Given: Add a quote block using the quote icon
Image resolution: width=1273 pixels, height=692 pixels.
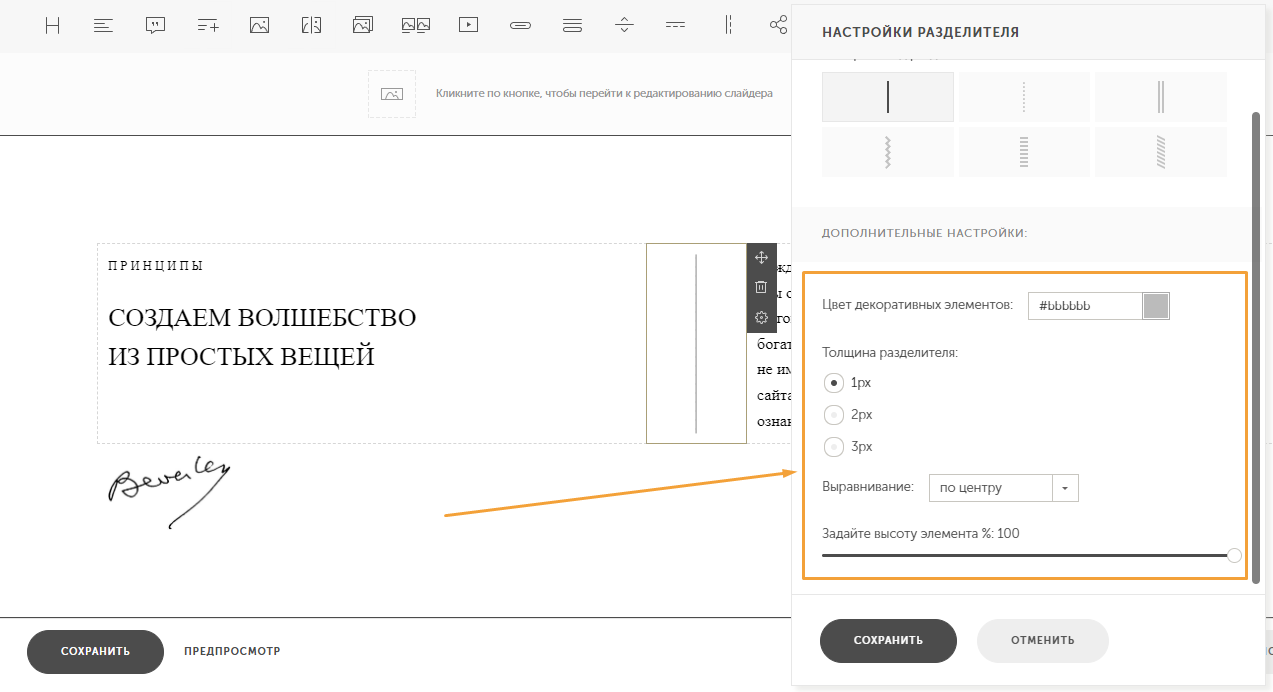Looking at the screenshot, I should pos(155,26).
